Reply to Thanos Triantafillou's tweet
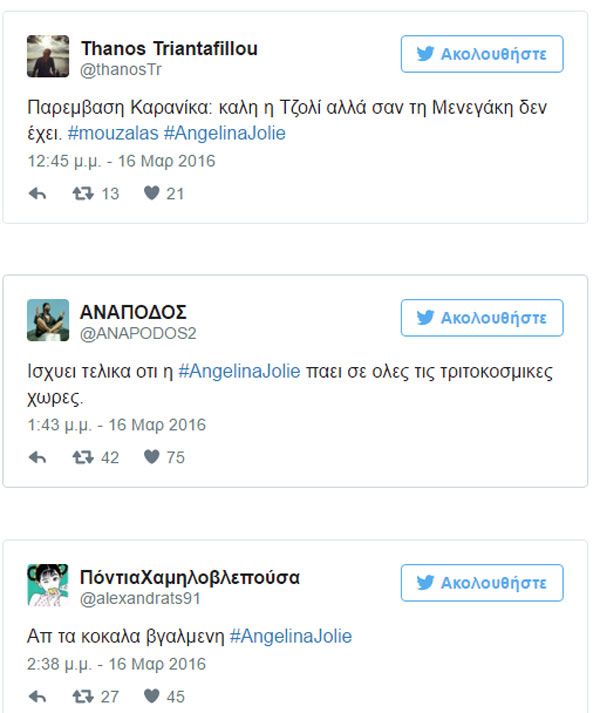This screenshot has width=600, height=713. click(37, 194)
